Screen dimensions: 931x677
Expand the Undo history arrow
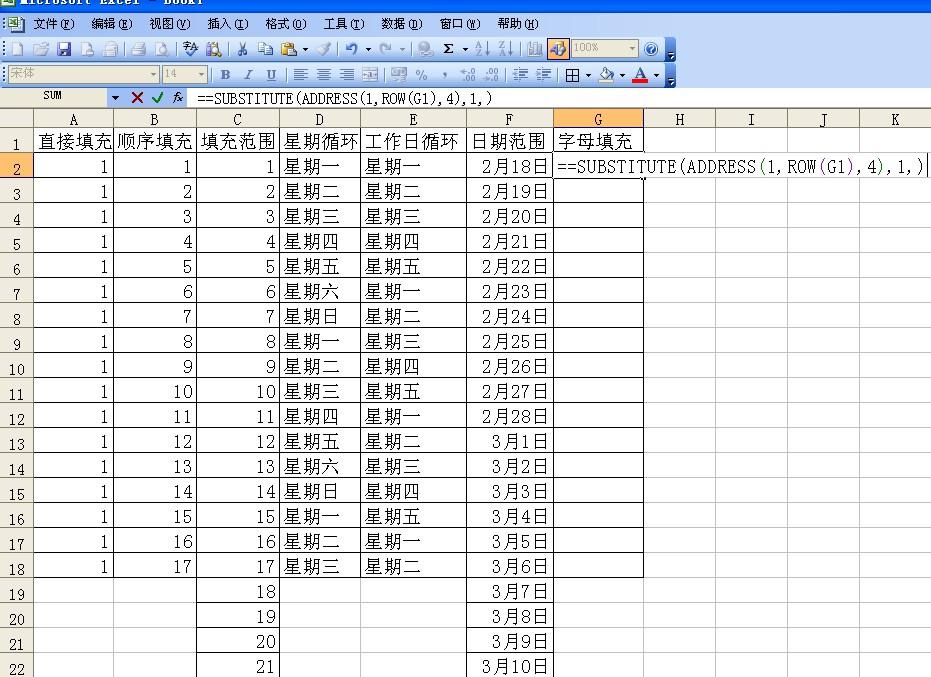click(x=368, y=49)
